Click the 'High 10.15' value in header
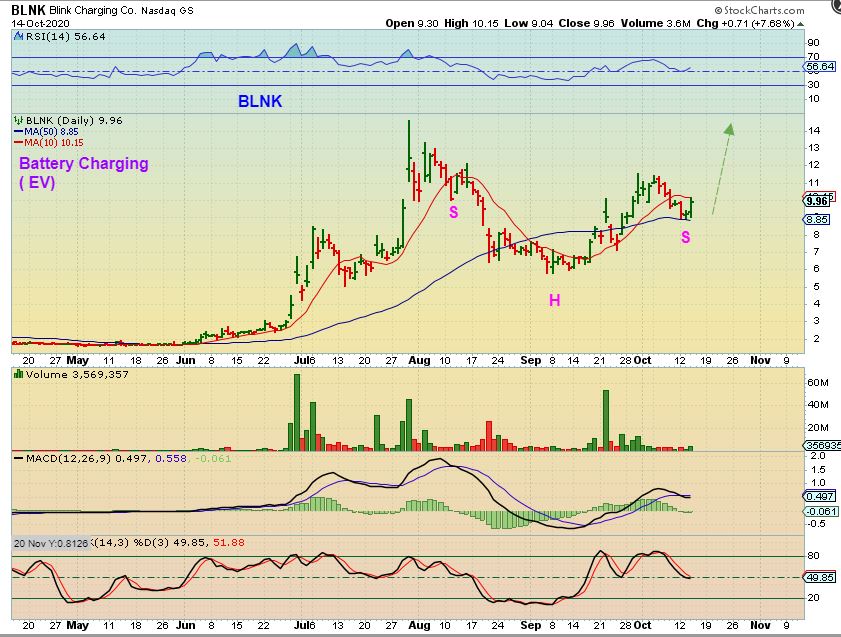Image resolution: width=841 pixels, height=637 pixels. tap(471, 24)
